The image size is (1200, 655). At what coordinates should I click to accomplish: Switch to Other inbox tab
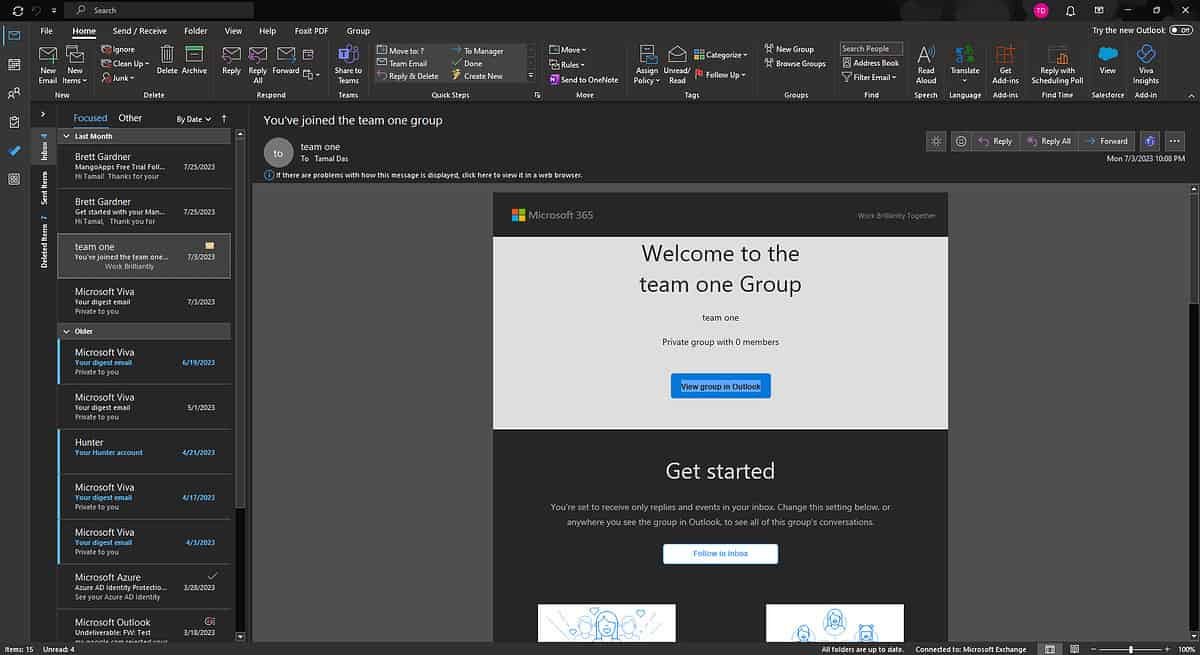click(130, 118)
